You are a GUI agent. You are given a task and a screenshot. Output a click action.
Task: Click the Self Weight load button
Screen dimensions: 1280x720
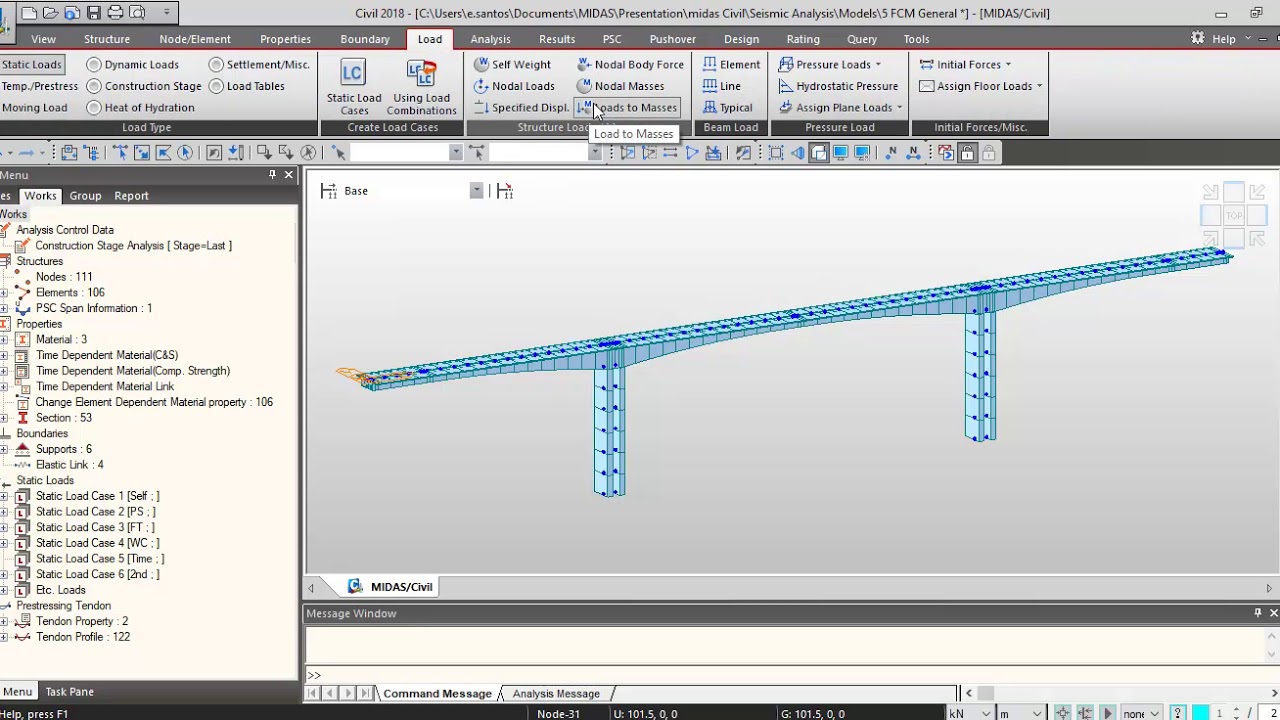(x=511, y=64)
